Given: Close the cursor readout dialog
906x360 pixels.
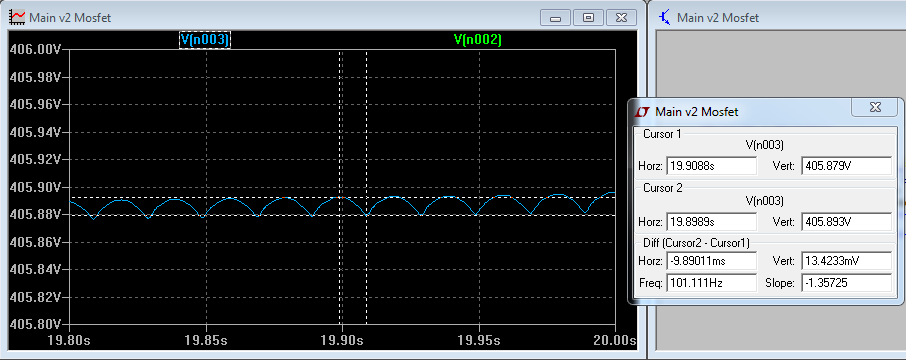Looking at the screenshot, I should coord(875,107).
